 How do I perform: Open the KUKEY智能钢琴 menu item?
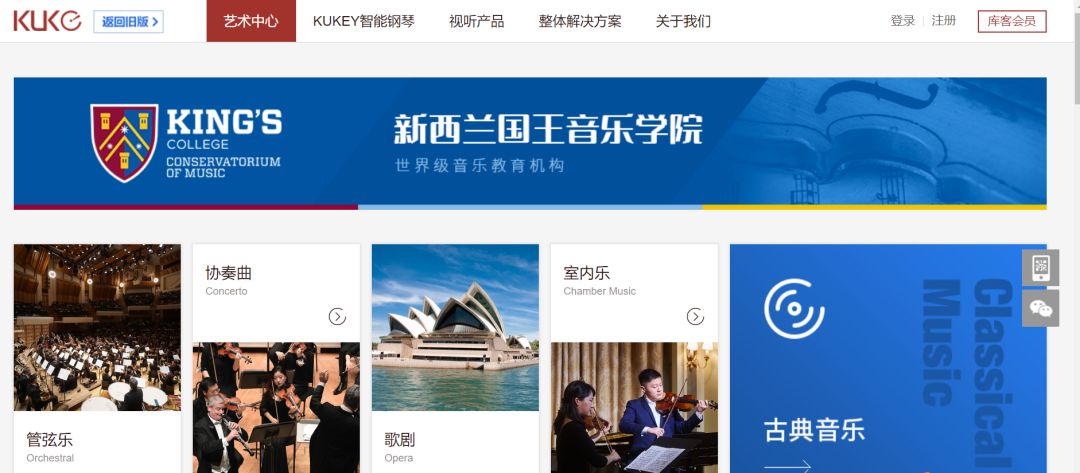pyautogui.click(x=364, y=21)
